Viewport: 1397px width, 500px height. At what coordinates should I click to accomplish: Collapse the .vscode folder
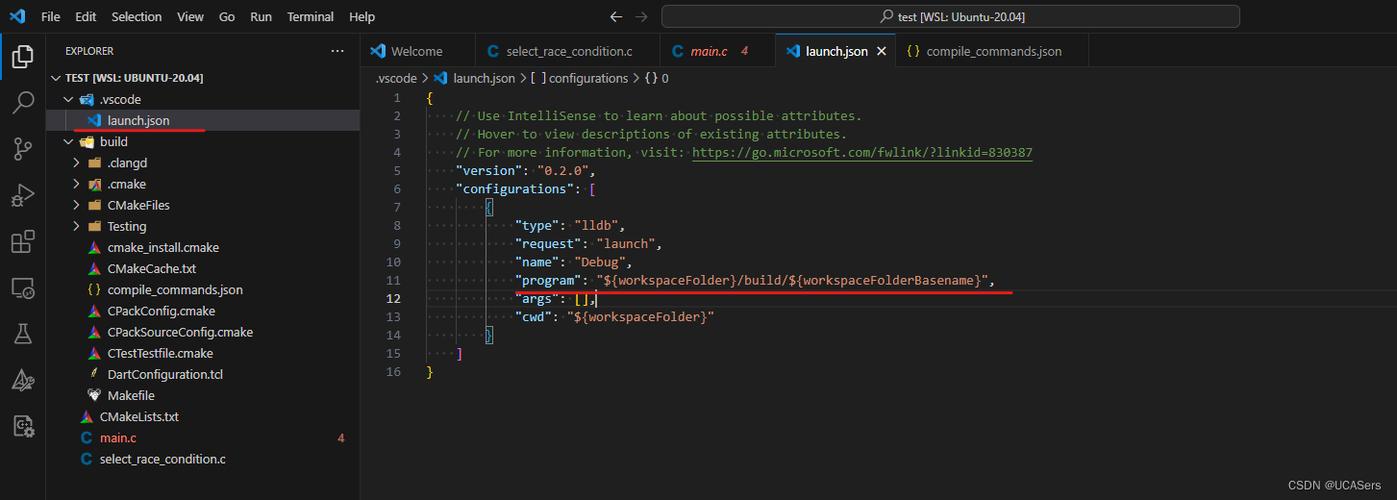(68, 100)
